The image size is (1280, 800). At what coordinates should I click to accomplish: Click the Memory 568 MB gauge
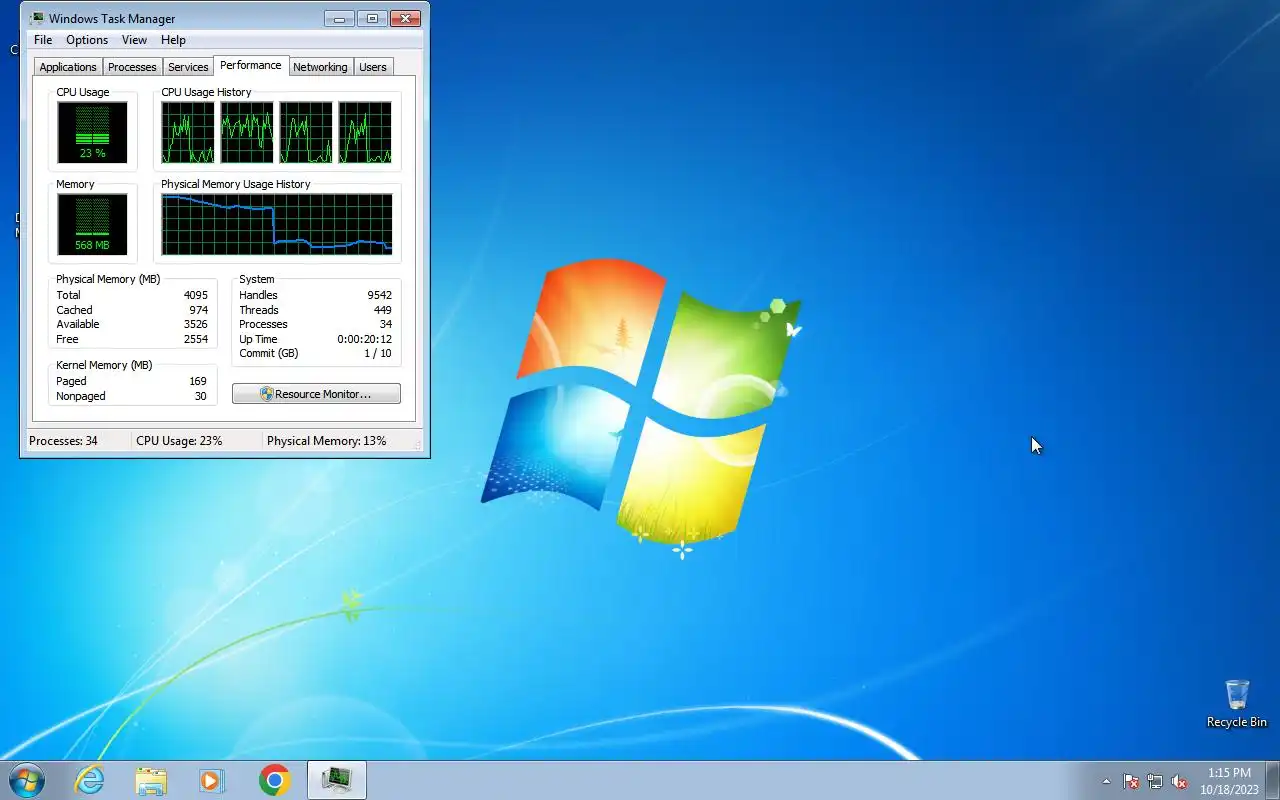coord(92,224)
